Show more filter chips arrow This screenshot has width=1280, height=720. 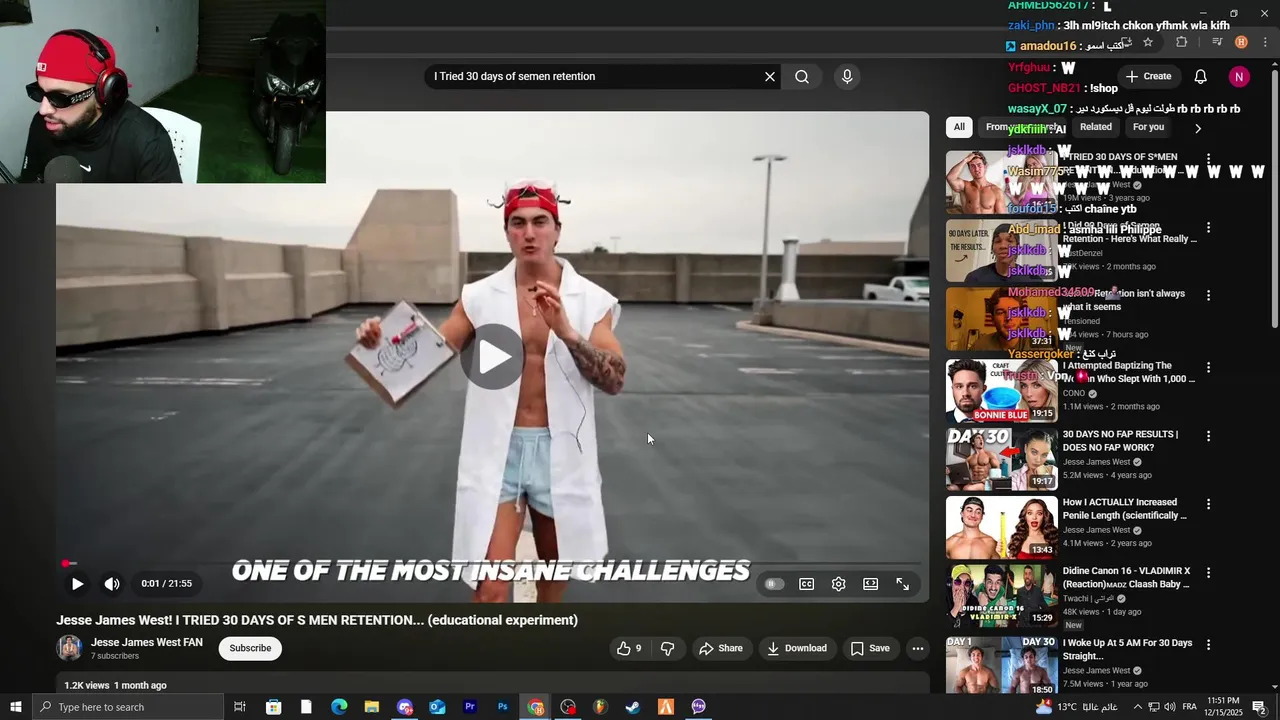pyautogui.click(x=1198, y=128)
